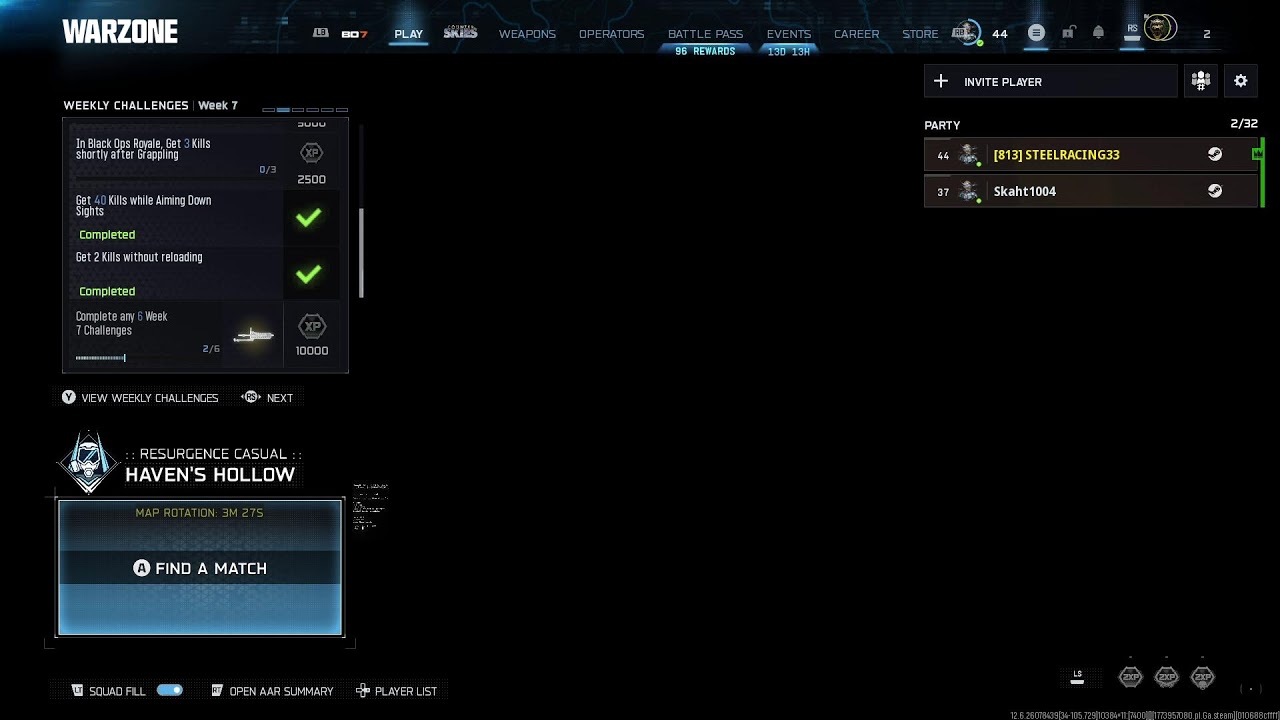
Task: Go to the Battle Pass tab
Action: 705,34
